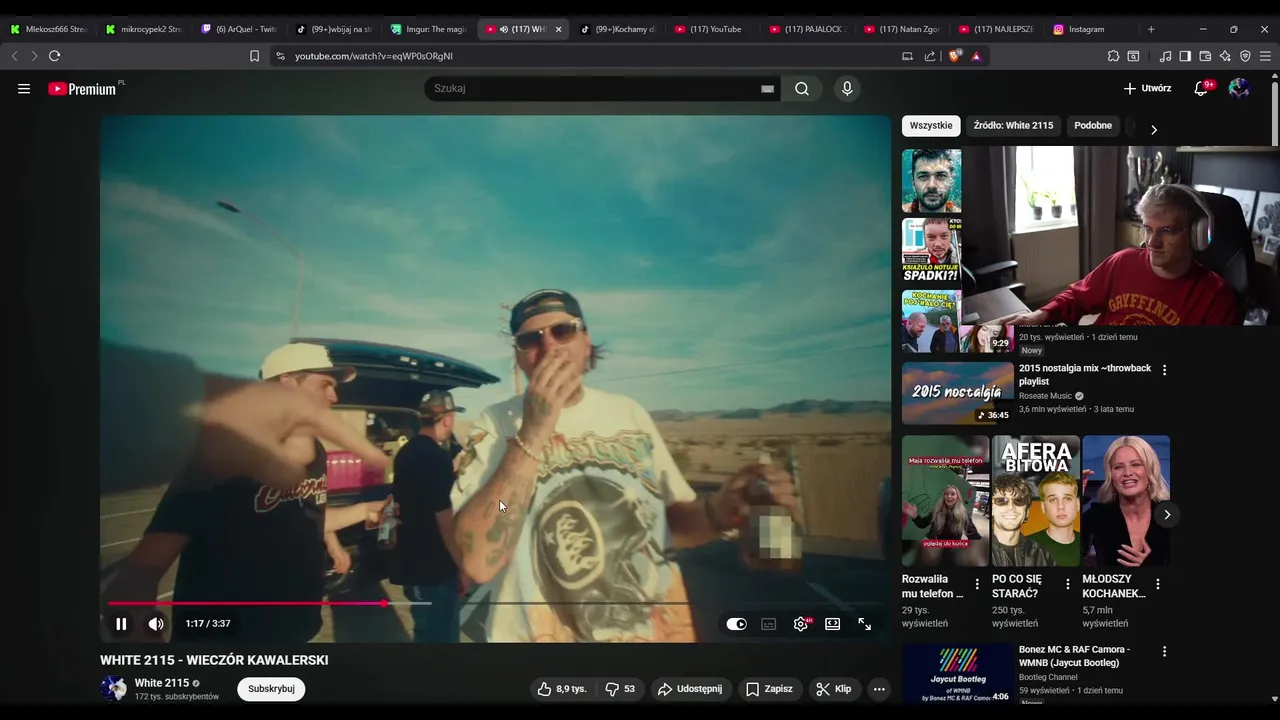This screenshot has width=1280, height=720.
Task: Open browser main menu
Action: [1265, 56]
